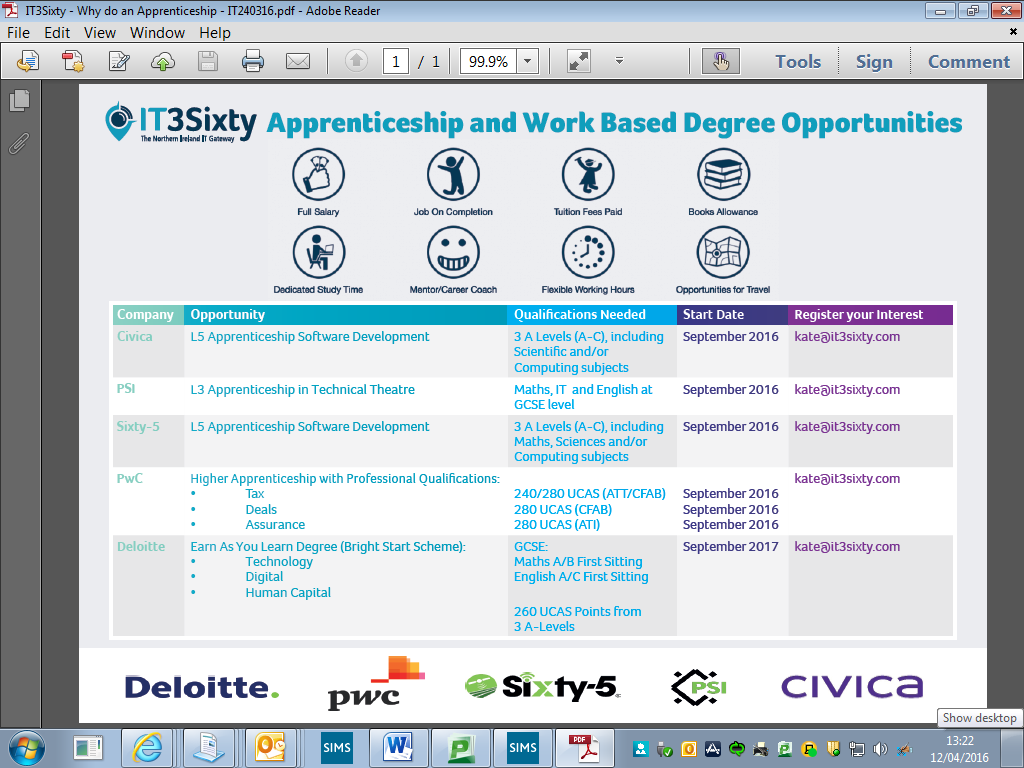Click the Sign pane button
The height and width of the screenshot is (768, 1024).
(873, 62)
